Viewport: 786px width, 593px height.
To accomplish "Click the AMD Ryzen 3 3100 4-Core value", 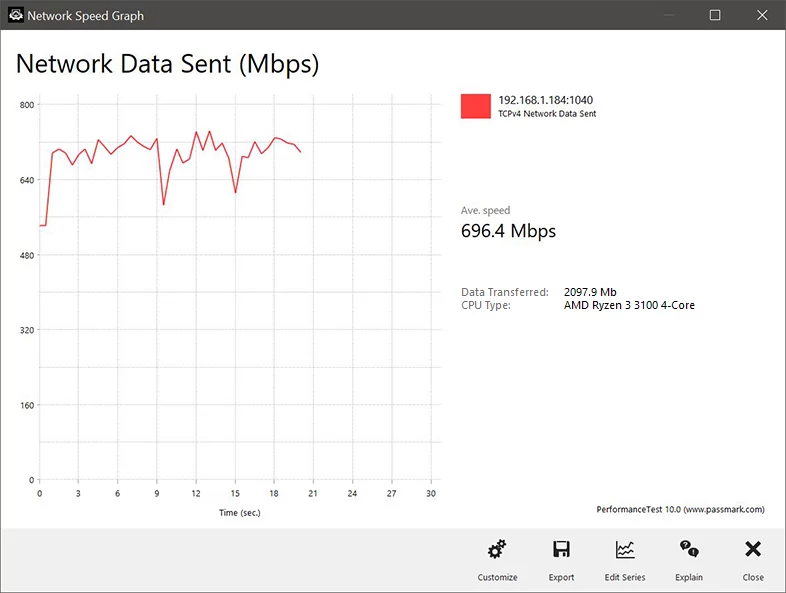I will tap(629, 305).
